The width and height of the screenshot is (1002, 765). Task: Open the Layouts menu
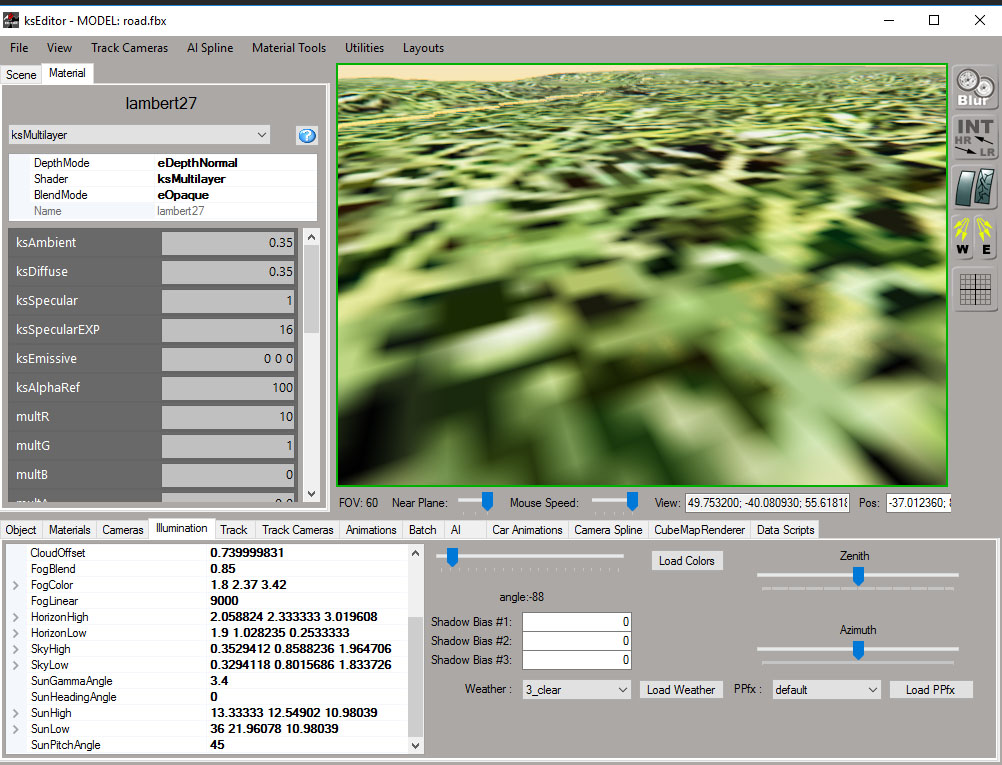423,48
